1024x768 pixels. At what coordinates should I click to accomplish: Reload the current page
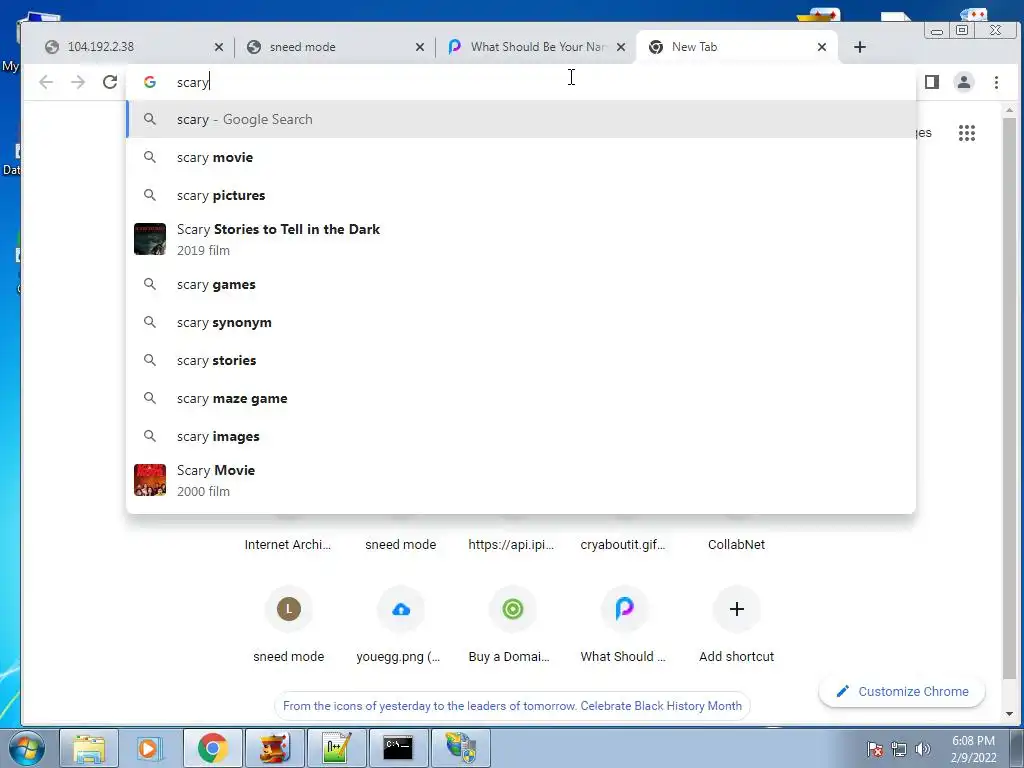[x=110, y=82]
